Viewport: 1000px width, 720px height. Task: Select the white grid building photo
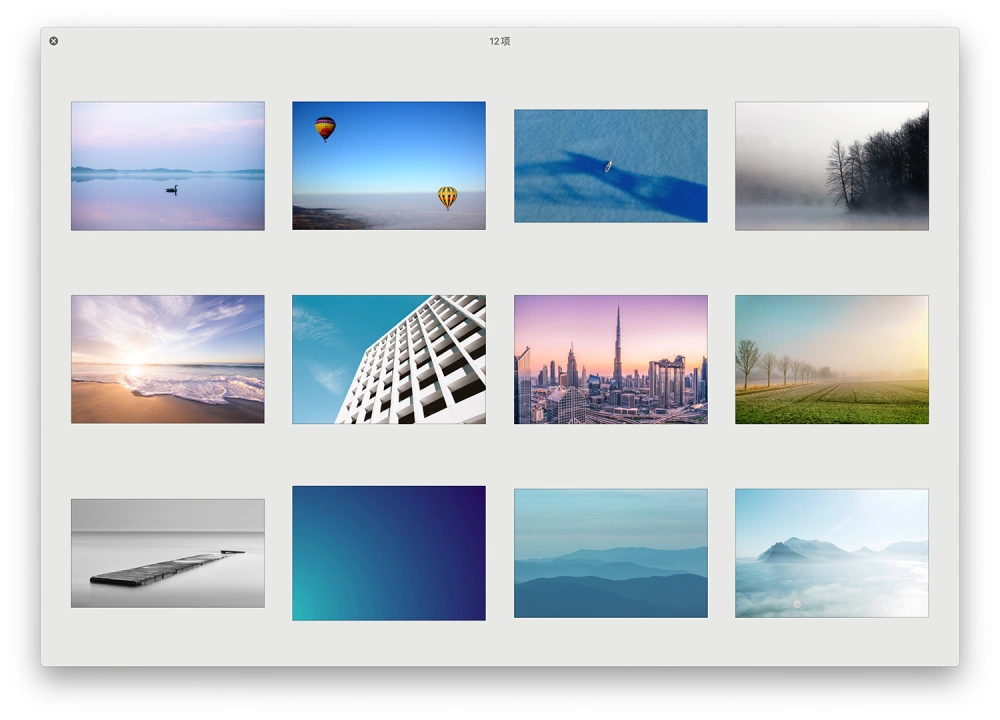click(x=389, y=359)
